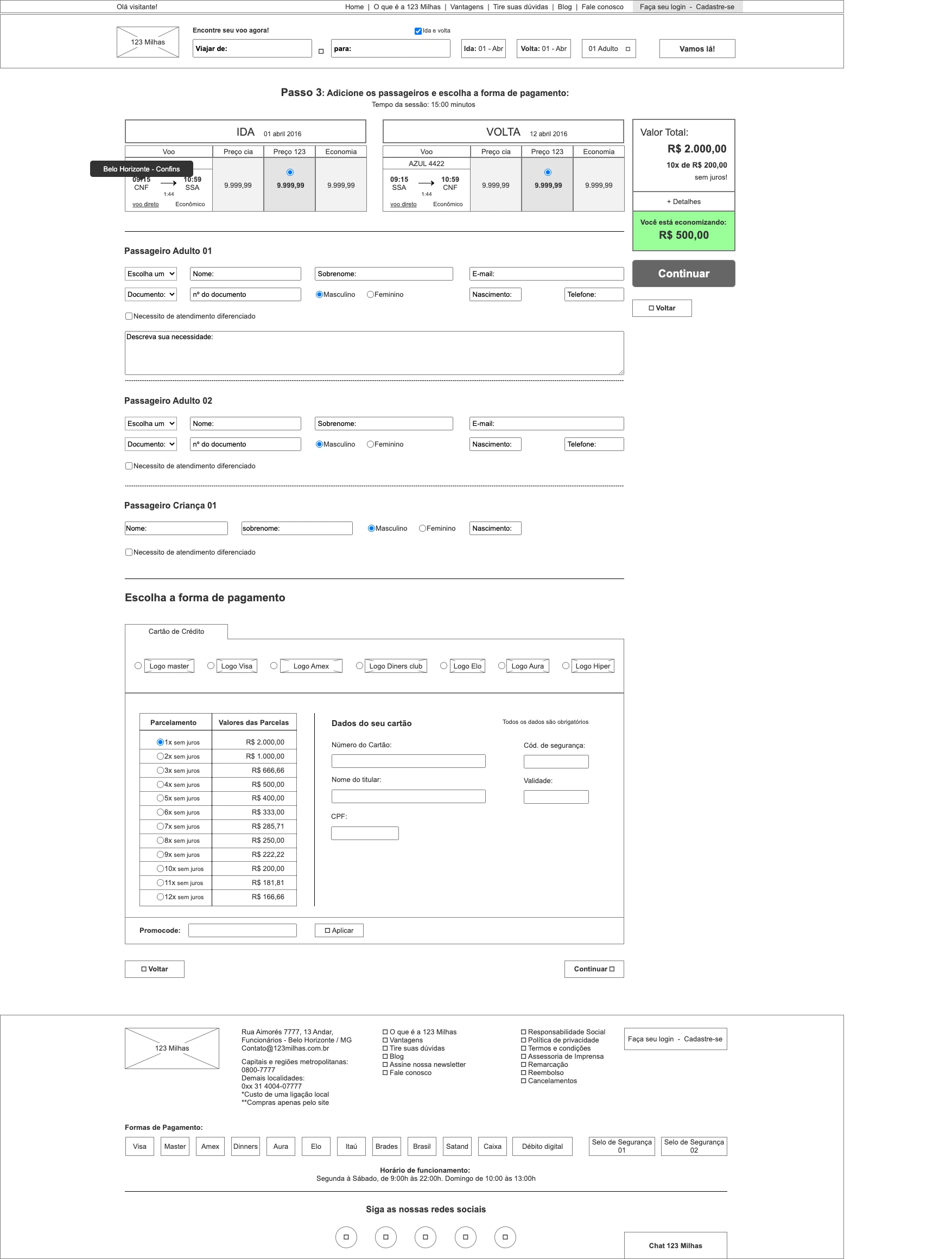Click the large gray Continuar button
Screen dimensions: 952x1259
pyautogui.click(x=683, y=273)
